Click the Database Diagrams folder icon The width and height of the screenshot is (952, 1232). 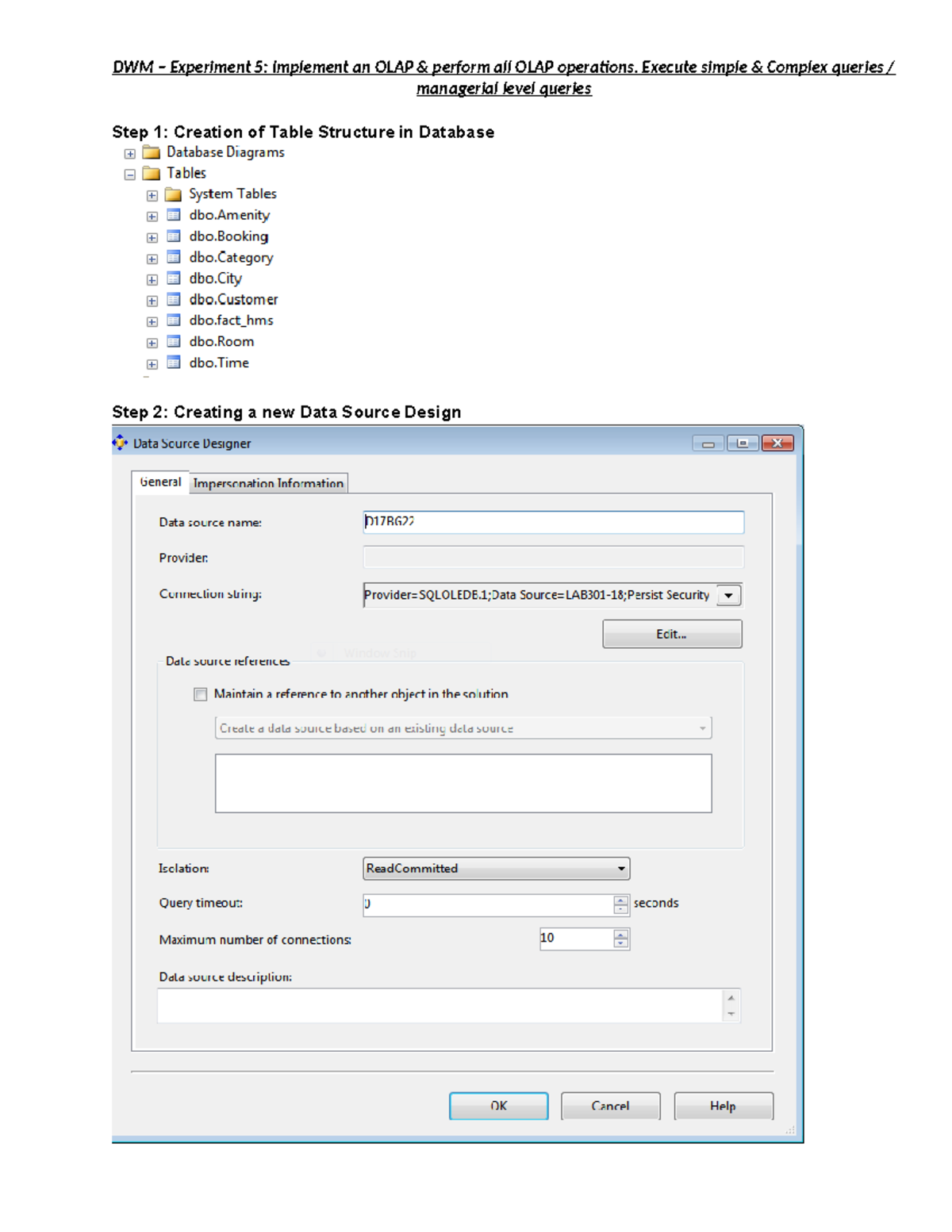[x=151, y=152]
